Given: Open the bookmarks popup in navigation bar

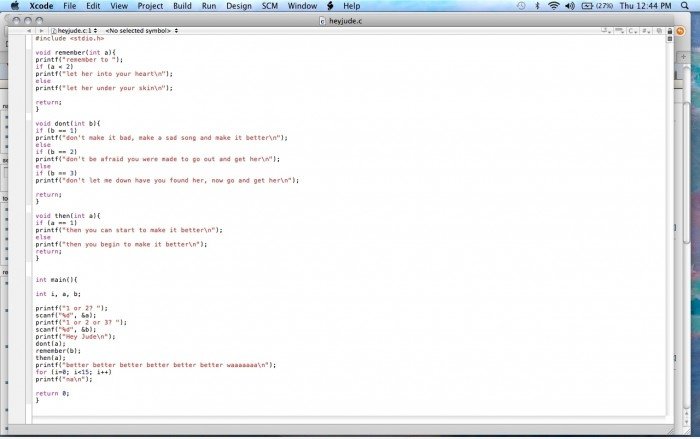Looking at the screenshot, I should [608, 31].
